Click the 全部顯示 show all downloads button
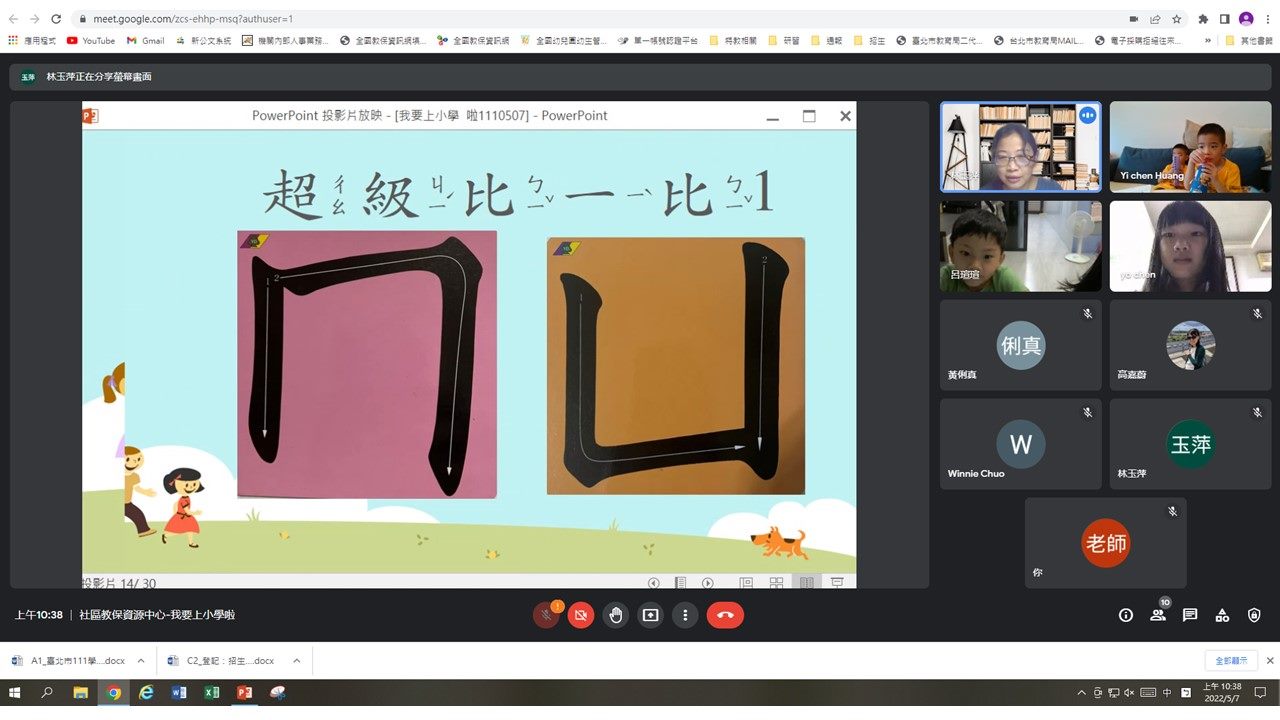The height and width of the screenshot is (720, 1280). pyautogui.click(x=1231, y=661)
